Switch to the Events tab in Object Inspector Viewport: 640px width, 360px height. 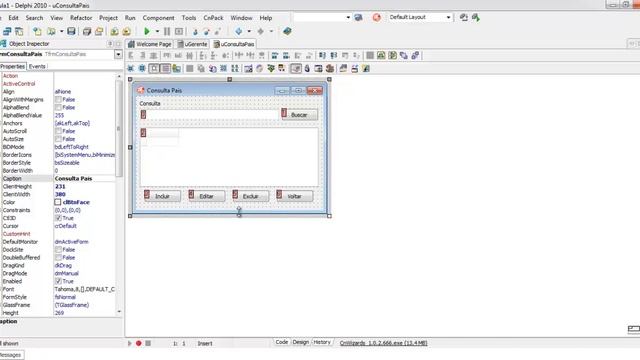click(37, 66)
